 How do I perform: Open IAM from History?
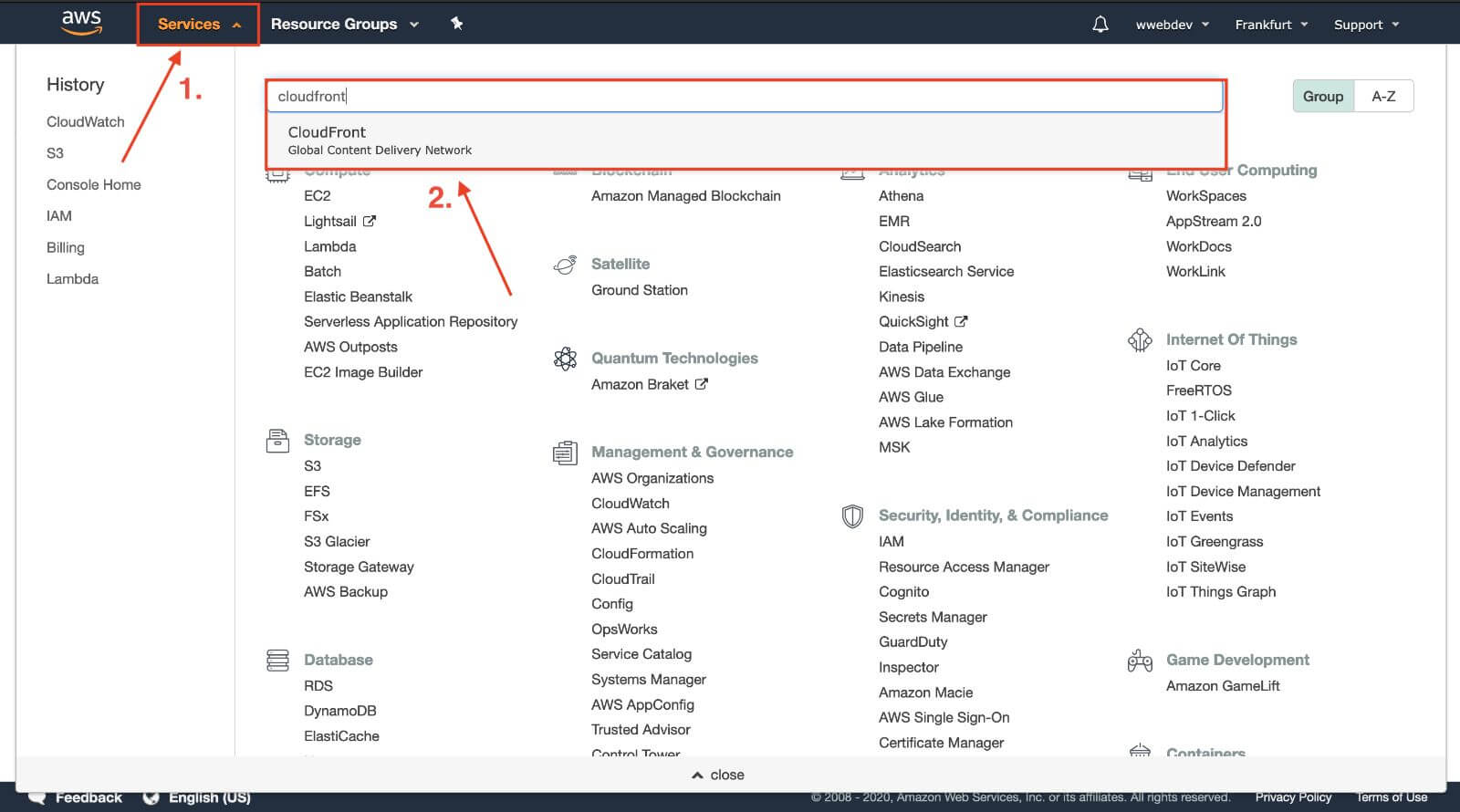pos(59,216)
